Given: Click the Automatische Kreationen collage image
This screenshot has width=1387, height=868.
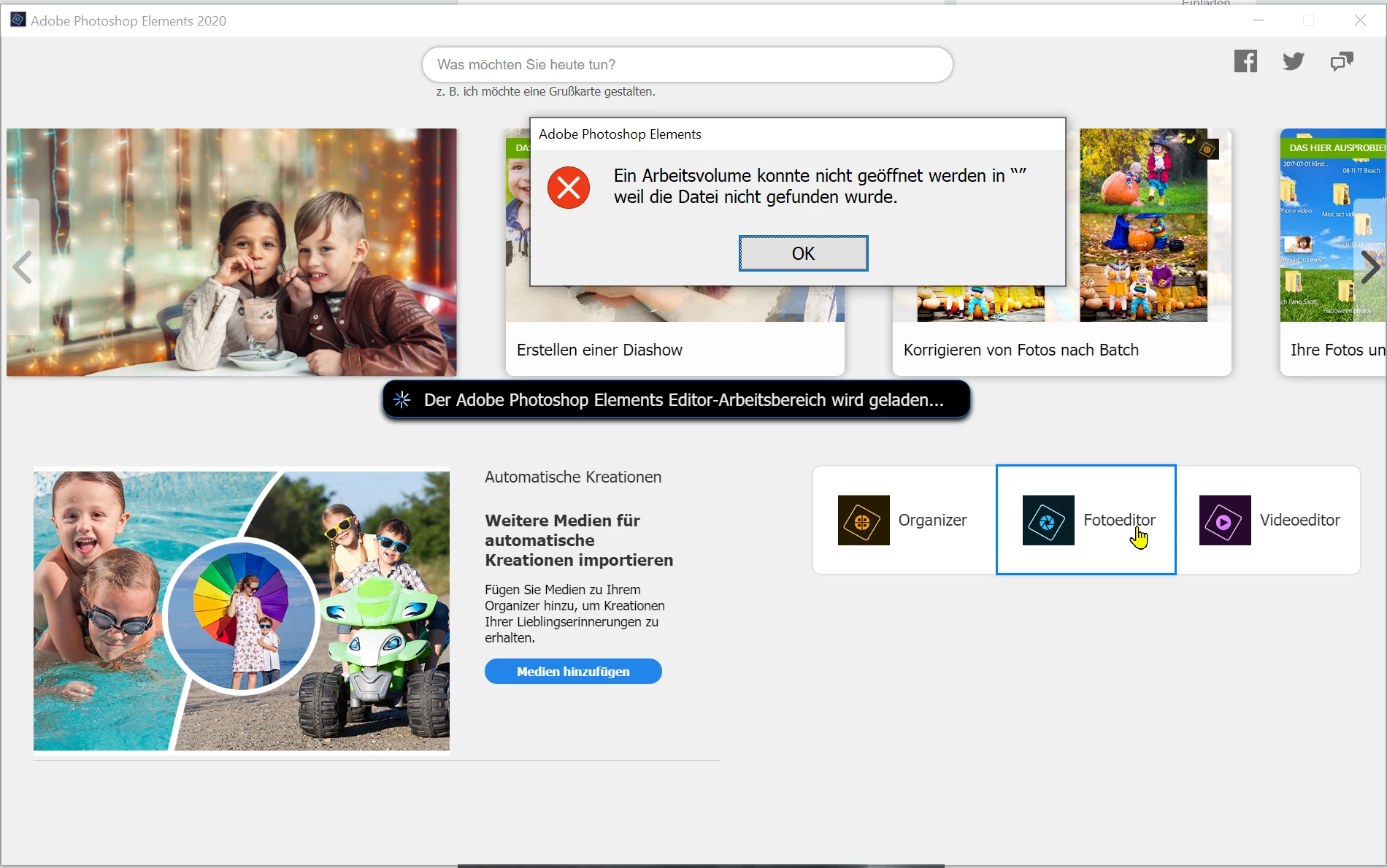Looking at the screenshot, I should [x=242, y=610].
